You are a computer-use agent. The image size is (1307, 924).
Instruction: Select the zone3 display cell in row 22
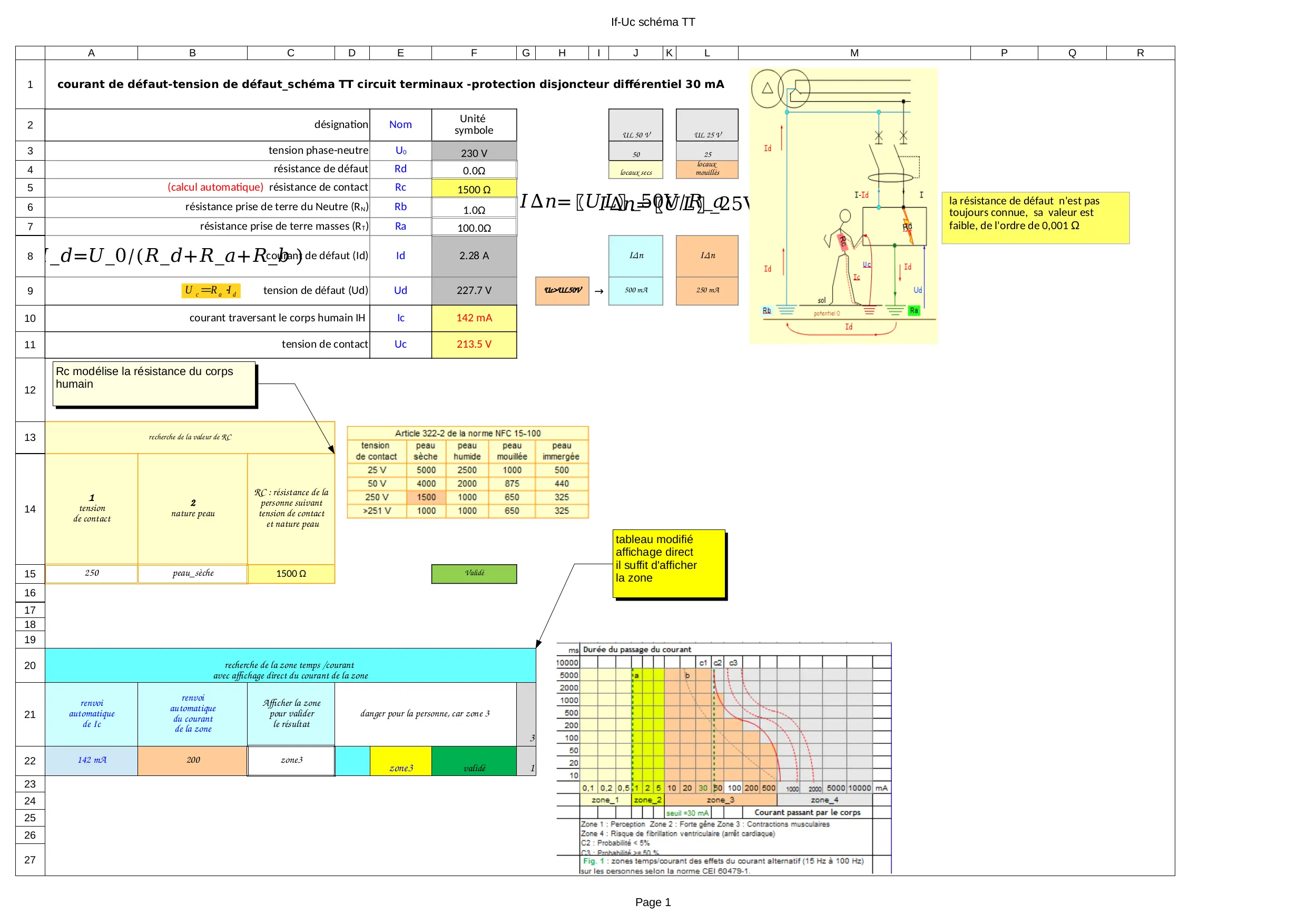(291, 760)
